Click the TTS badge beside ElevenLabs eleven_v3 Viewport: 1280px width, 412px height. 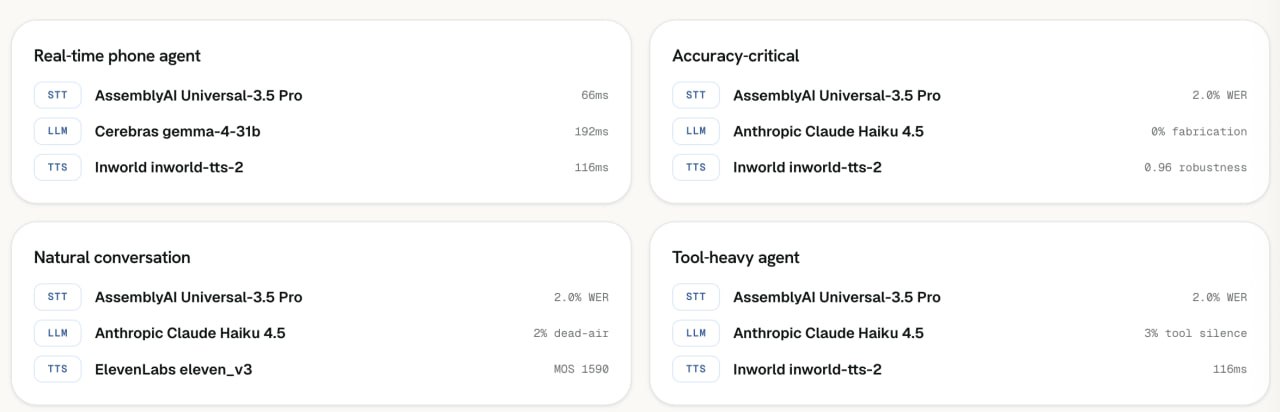57,369
